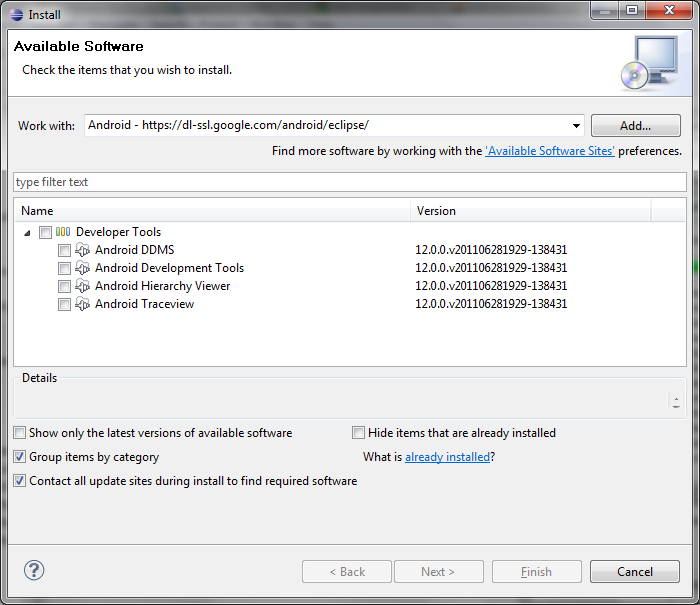Click the Android Hierarchy Viewer version value
This screenshot has height=605, width=700.
491,286
